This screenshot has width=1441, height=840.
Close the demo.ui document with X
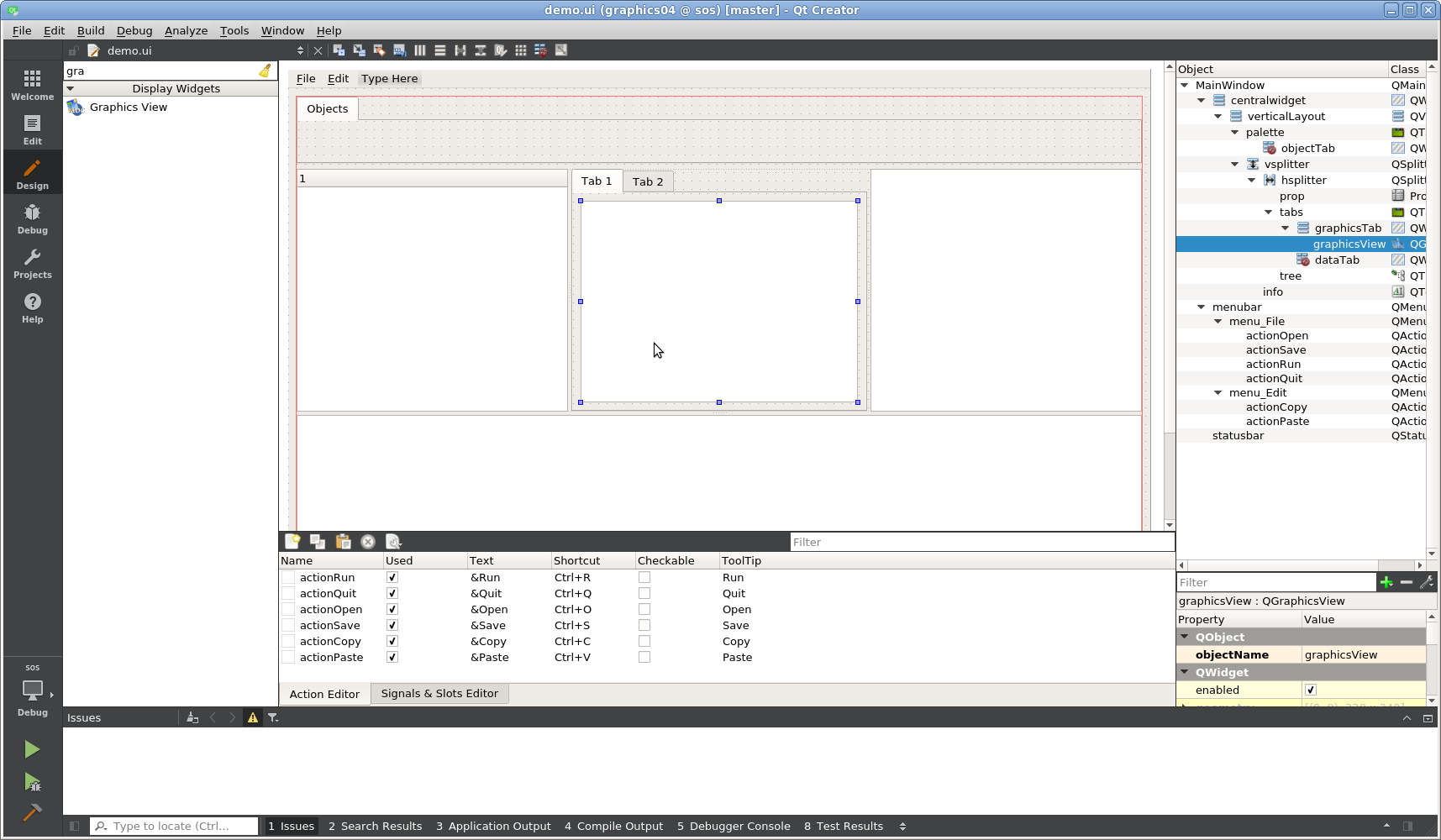point(318,50)
